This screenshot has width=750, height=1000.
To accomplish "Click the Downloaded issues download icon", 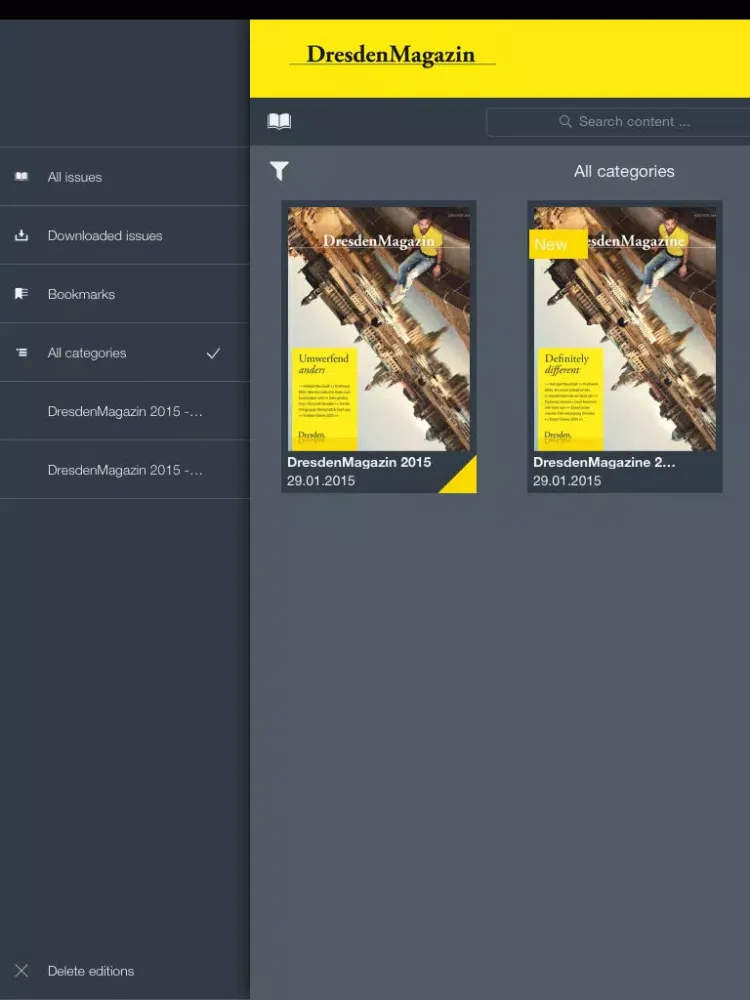I will 22,235.
